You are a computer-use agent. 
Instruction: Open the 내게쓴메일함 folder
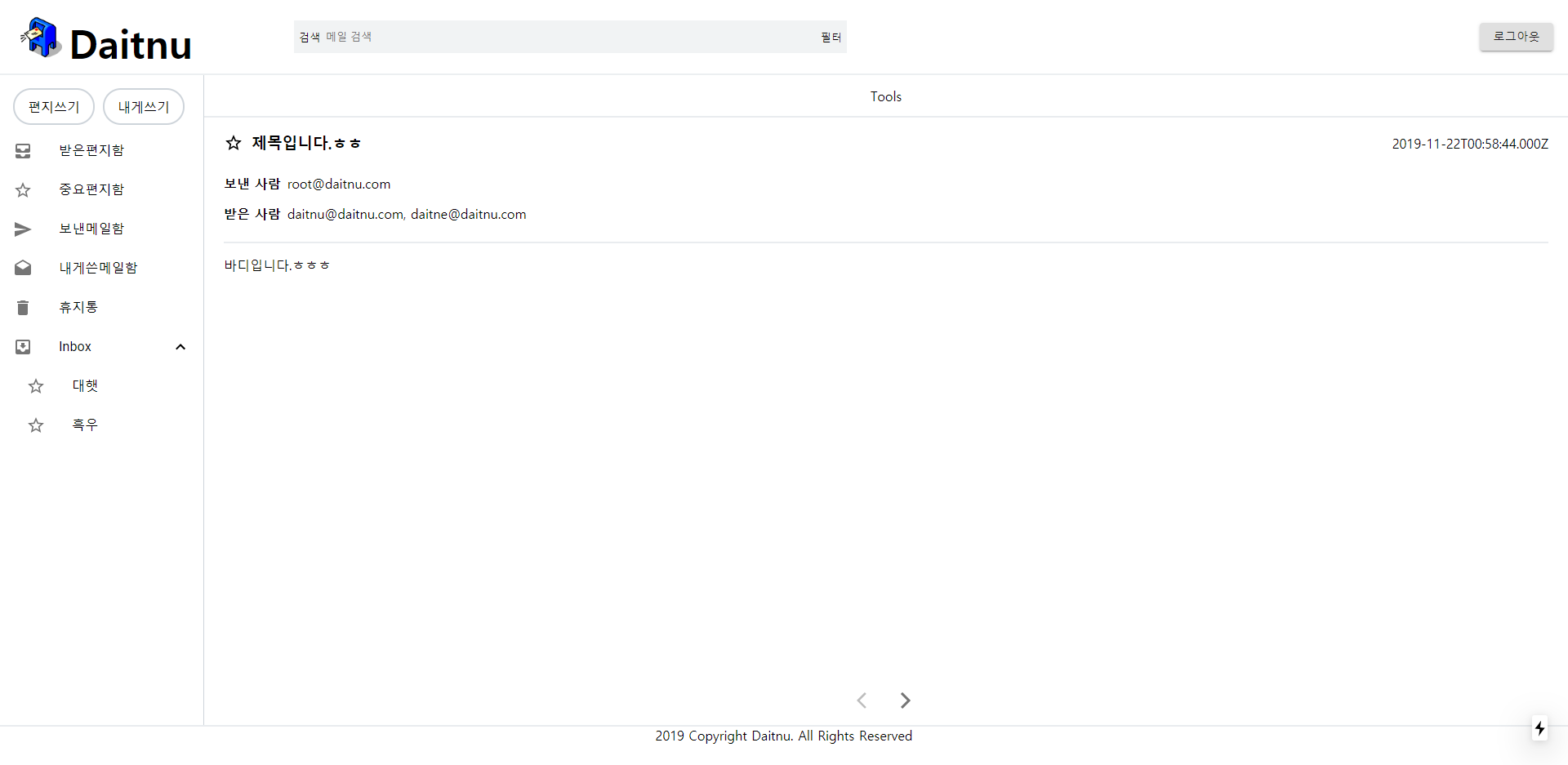[x=98, y=268]
